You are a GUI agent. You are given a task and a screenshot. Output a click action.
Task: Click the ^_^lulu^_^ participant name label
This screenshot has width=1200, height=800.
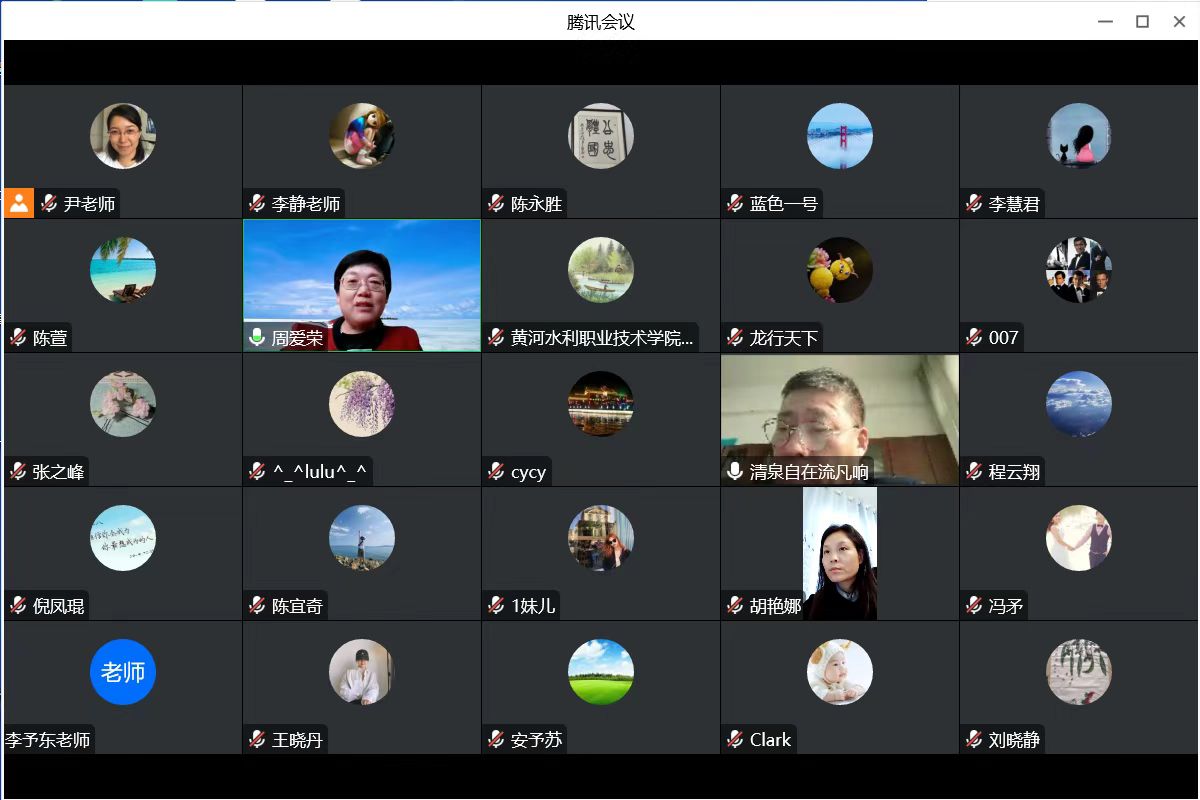(x=319, y=472)
